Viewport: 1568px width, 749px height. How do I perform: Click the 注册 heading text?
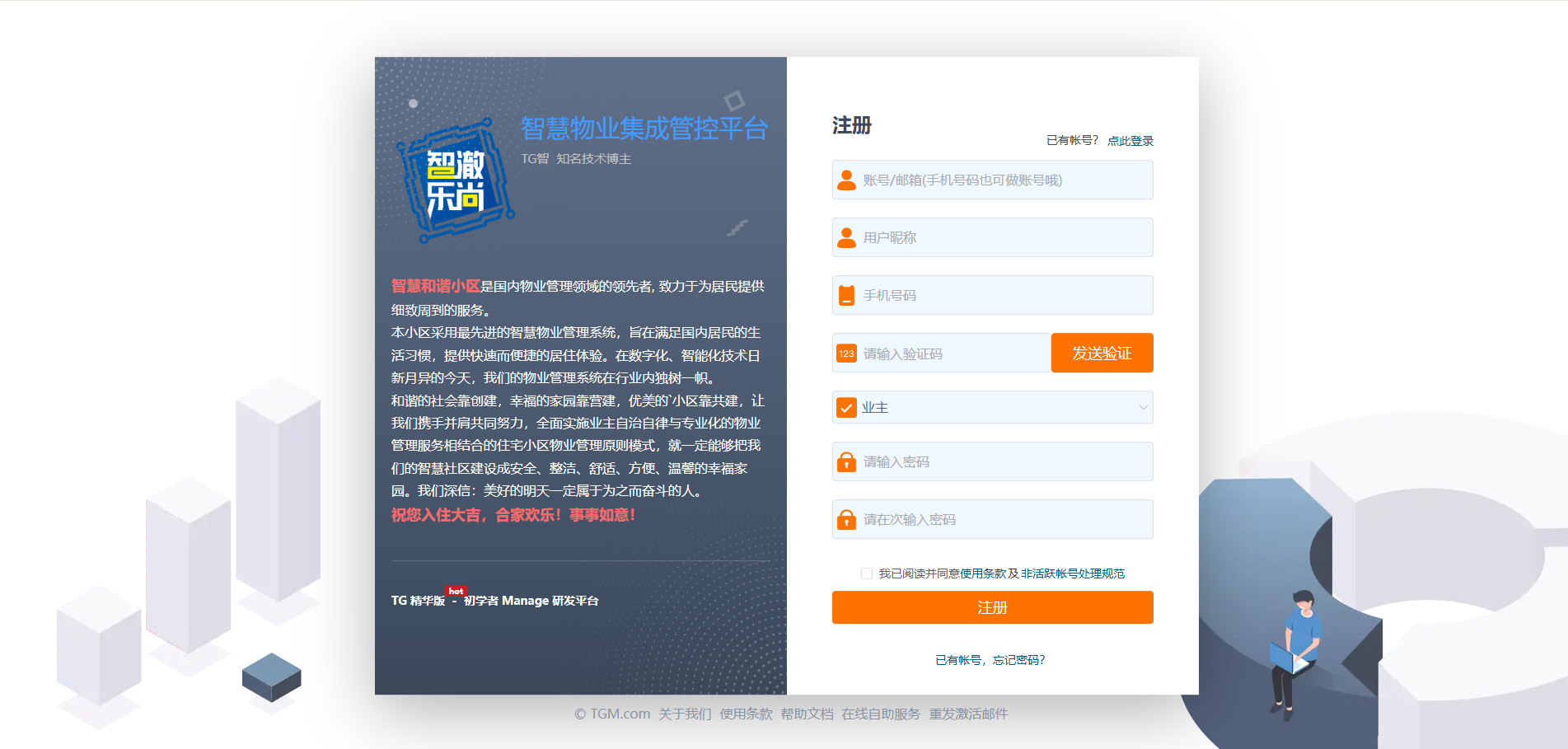[x=851, y=125]
